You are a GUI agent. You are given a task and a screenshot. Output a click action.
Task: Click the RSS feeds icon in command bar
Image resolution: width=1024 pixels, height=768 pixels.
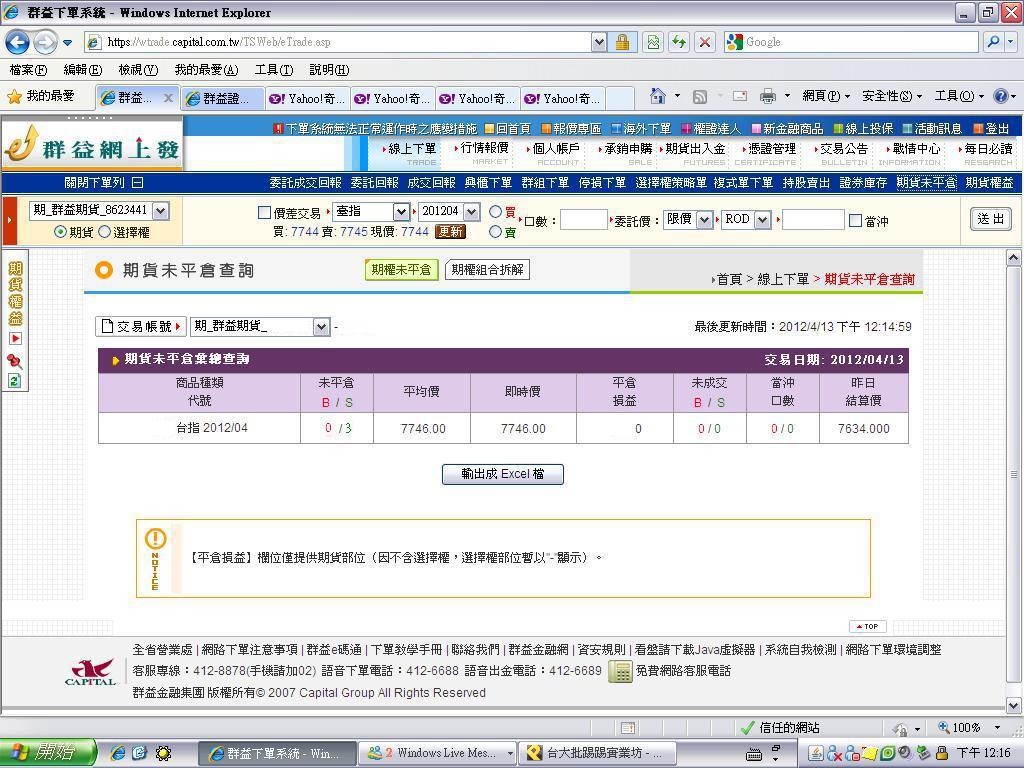(x=699, y=97)
